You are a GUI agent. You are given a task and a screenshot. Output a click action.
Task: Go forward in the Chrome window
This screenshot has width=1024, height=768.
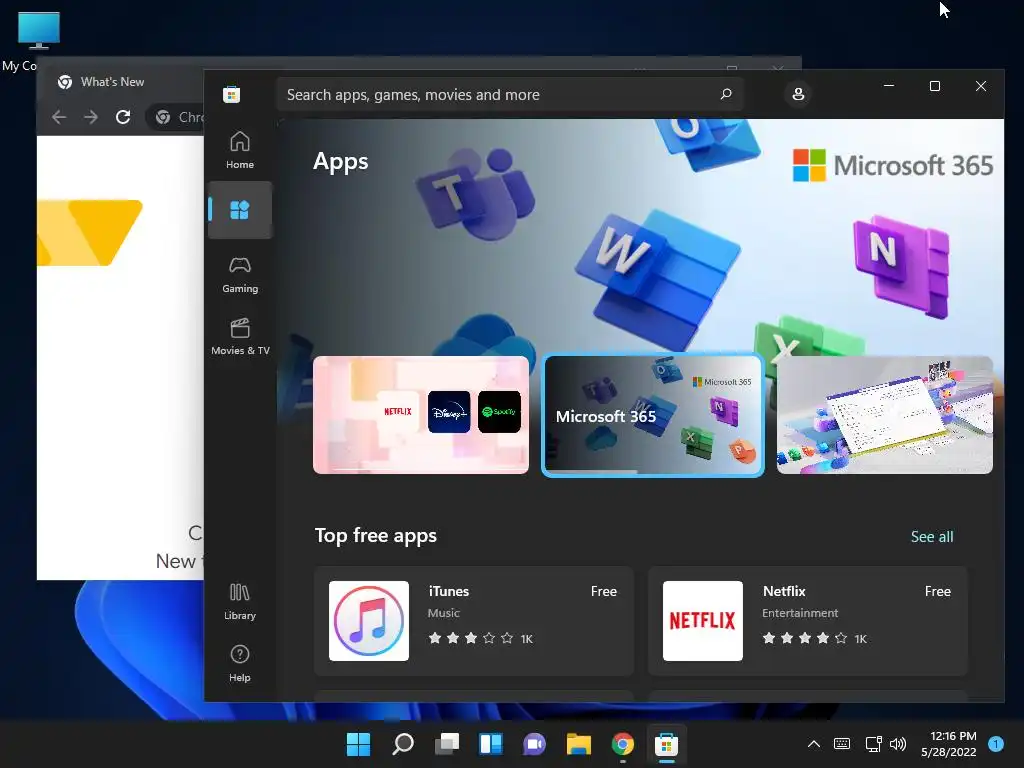point(91,117)
